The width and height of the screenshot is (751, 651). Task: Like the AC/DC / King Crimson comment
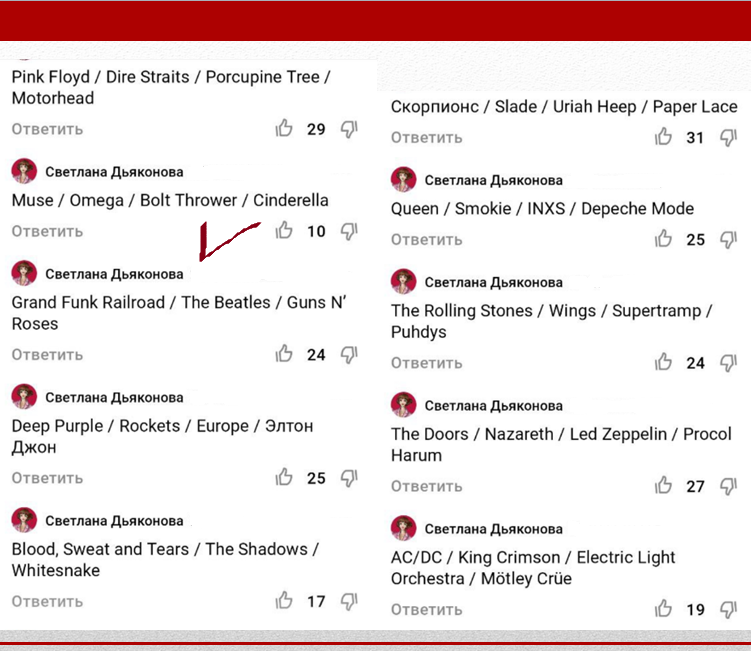pyautogui.click(x=663, y=608)
